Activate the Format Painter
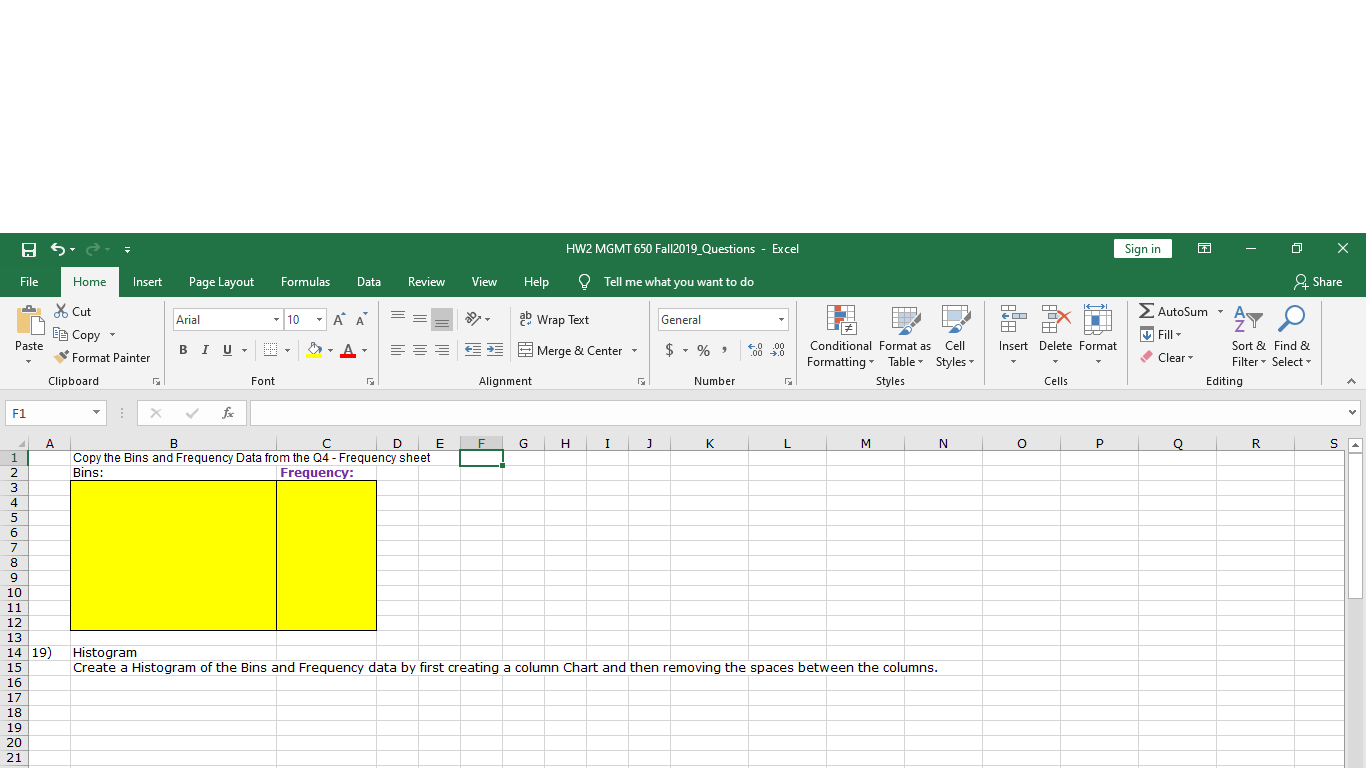The width and height of the screenshot is (1366, 768). click(103, 358)
